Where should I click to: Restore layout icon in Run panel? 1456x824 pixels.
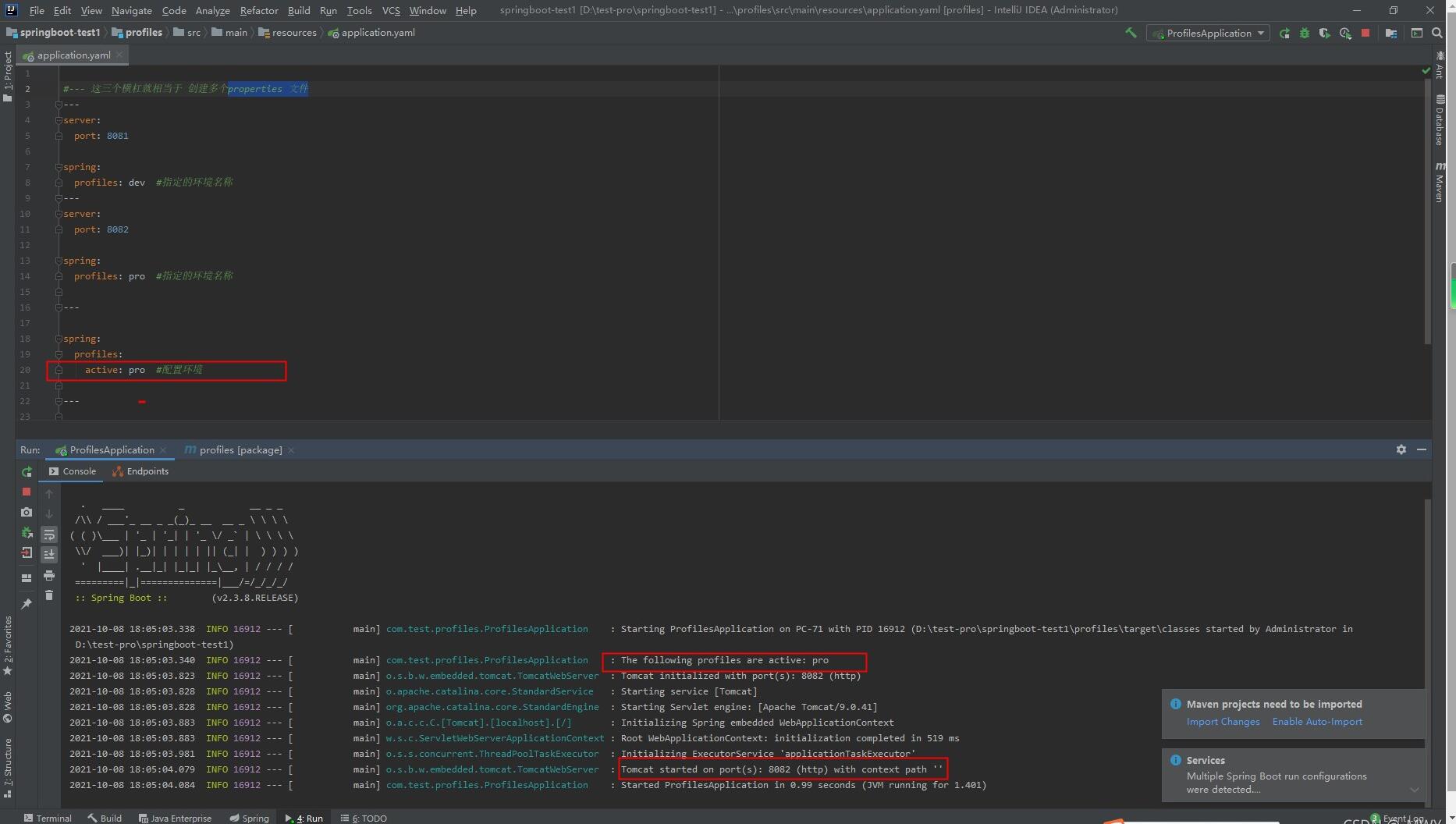pyautogui.click(x=27, y=578)
